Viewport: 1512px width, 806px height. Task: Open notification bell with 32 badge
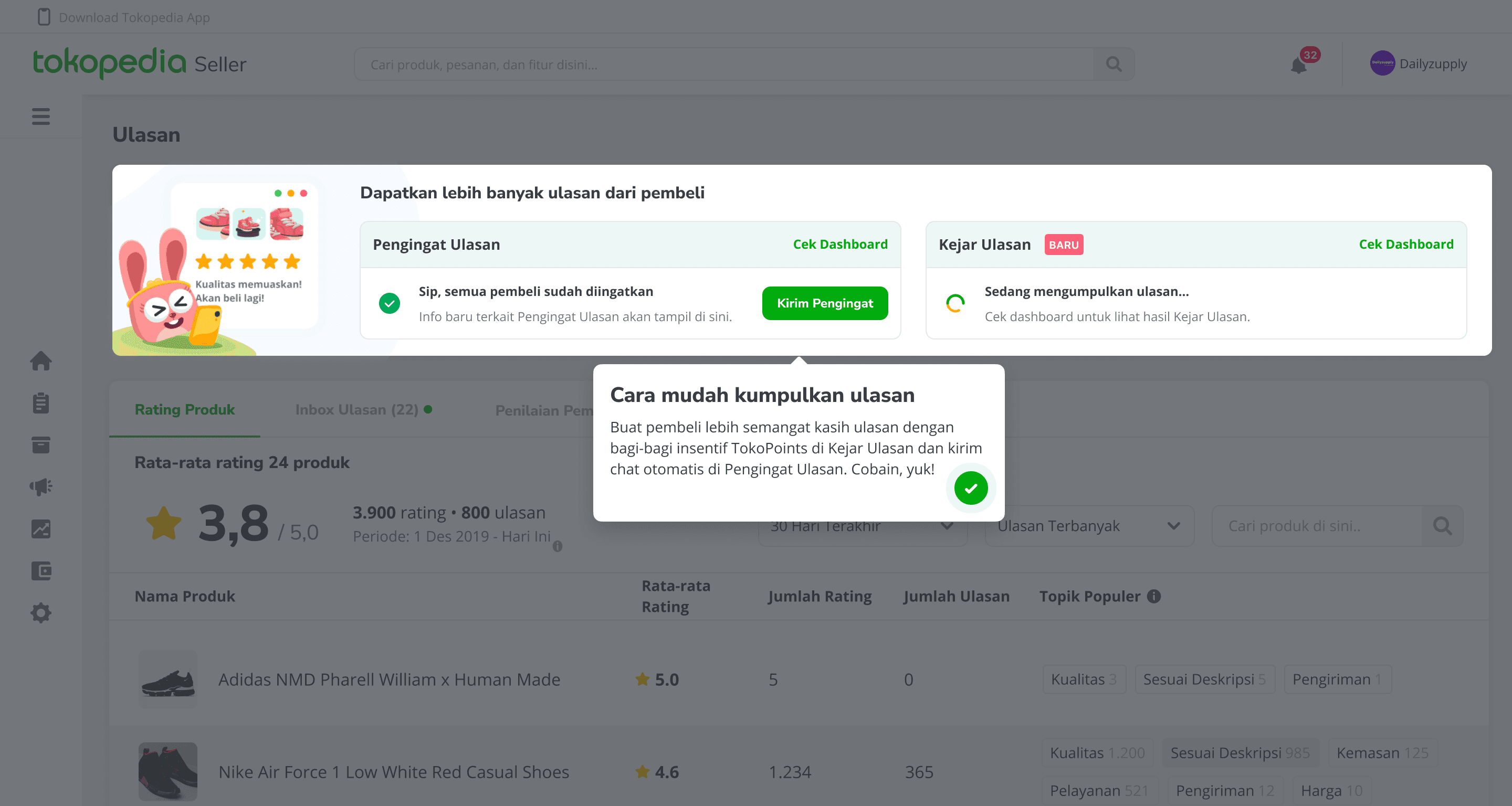click(x=1299, y=65)
